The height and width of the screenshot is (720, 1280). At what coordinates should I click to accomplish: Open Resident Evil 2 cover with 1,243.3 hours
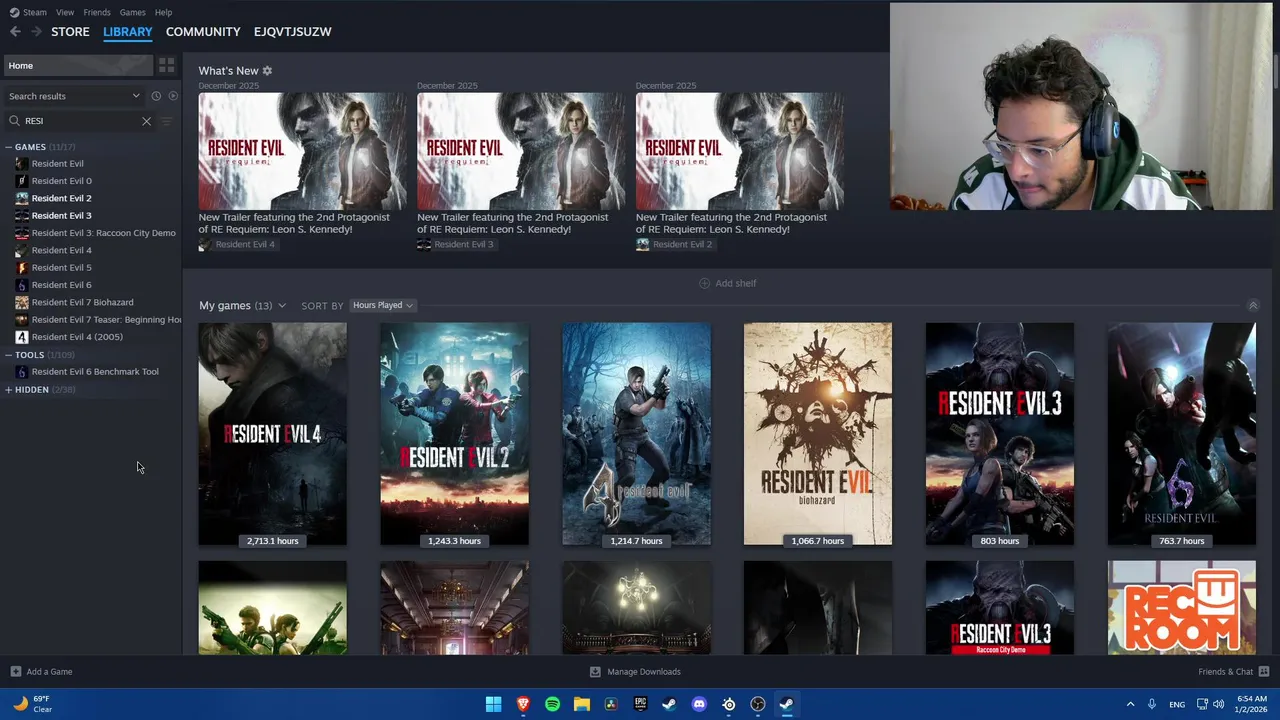[x=454, y=434]
